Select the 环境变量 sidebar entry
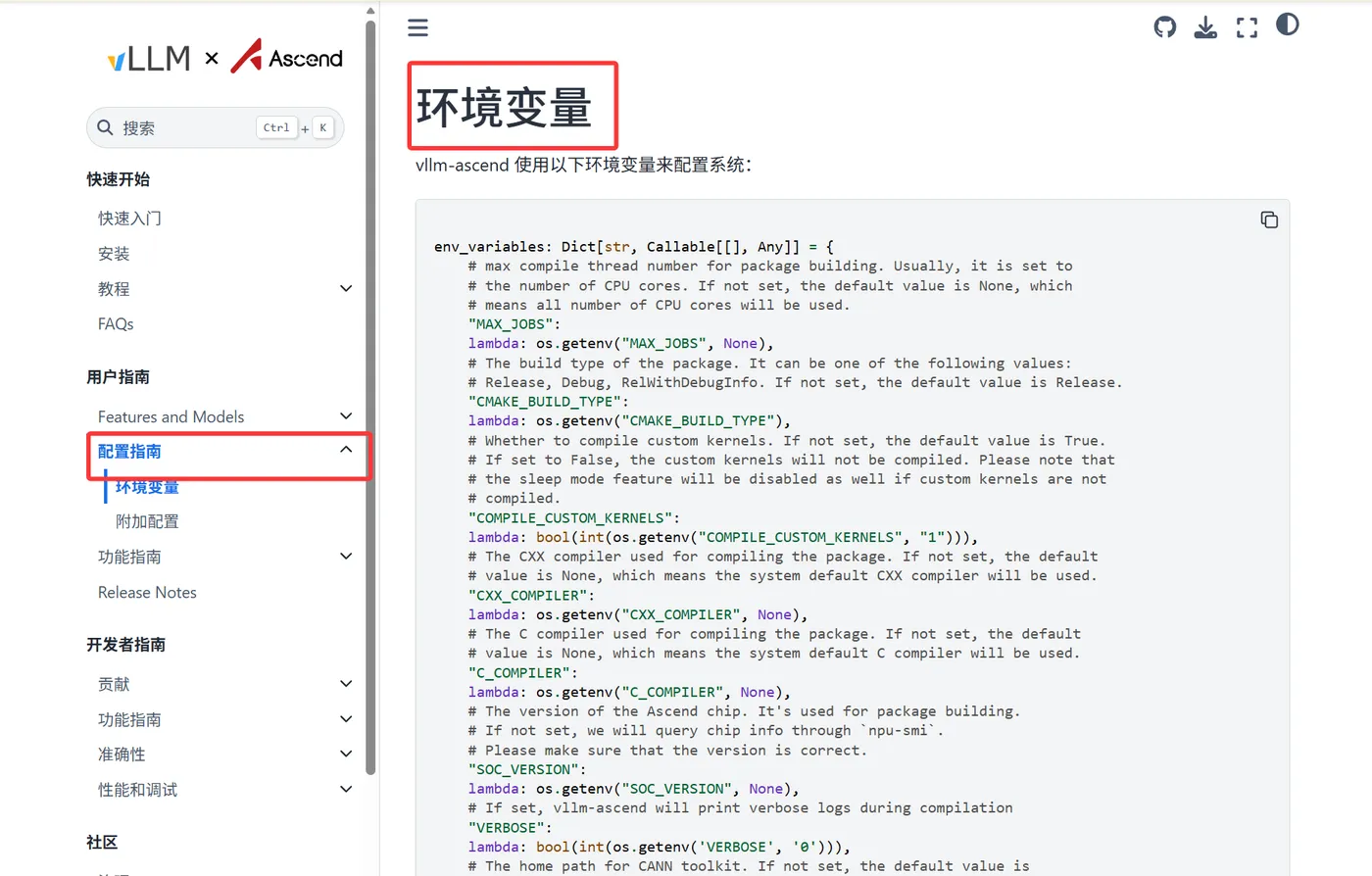The image size is (1372, 876). pos(147,487)
